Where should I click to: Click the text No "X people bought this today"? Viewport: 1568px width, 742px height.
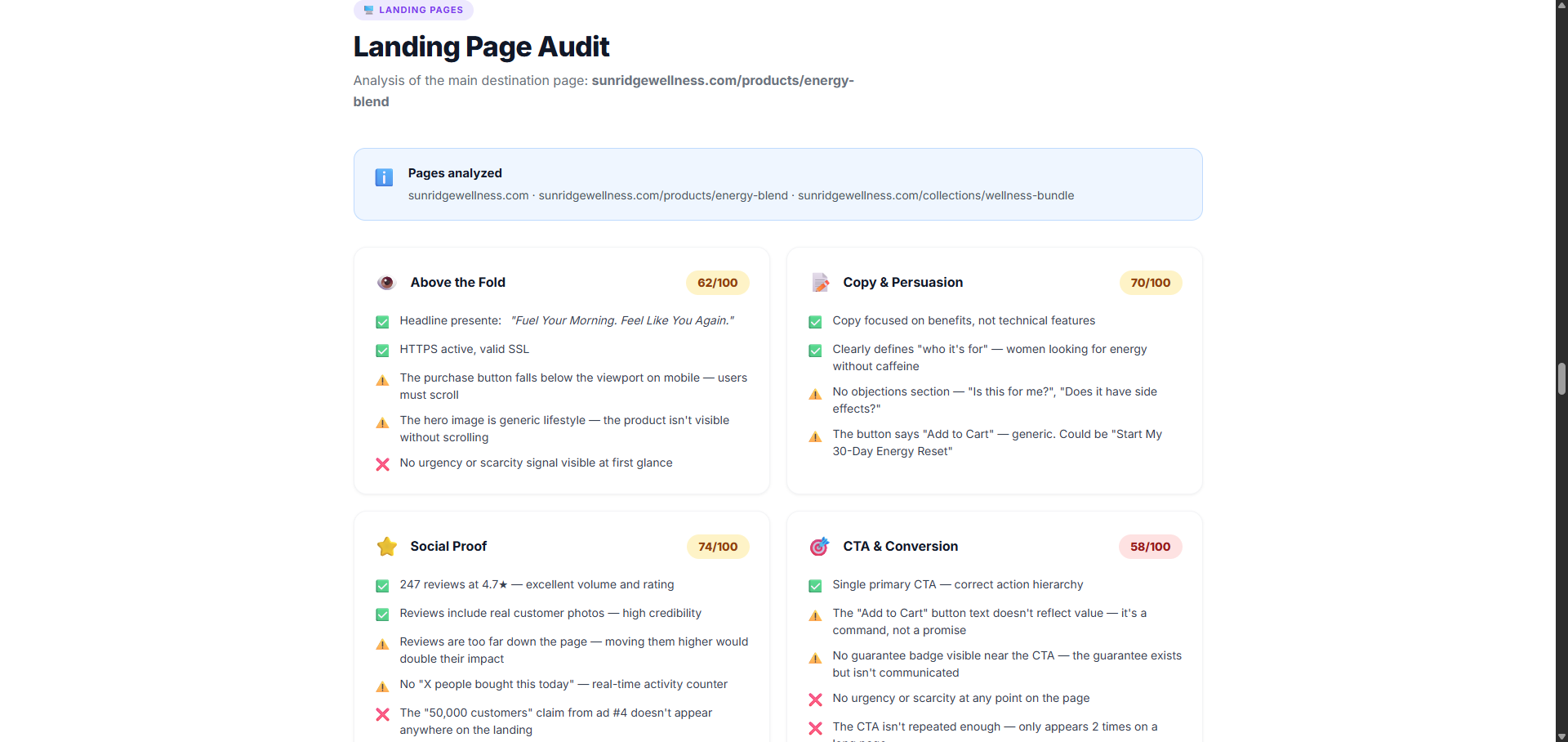(488, 685)
